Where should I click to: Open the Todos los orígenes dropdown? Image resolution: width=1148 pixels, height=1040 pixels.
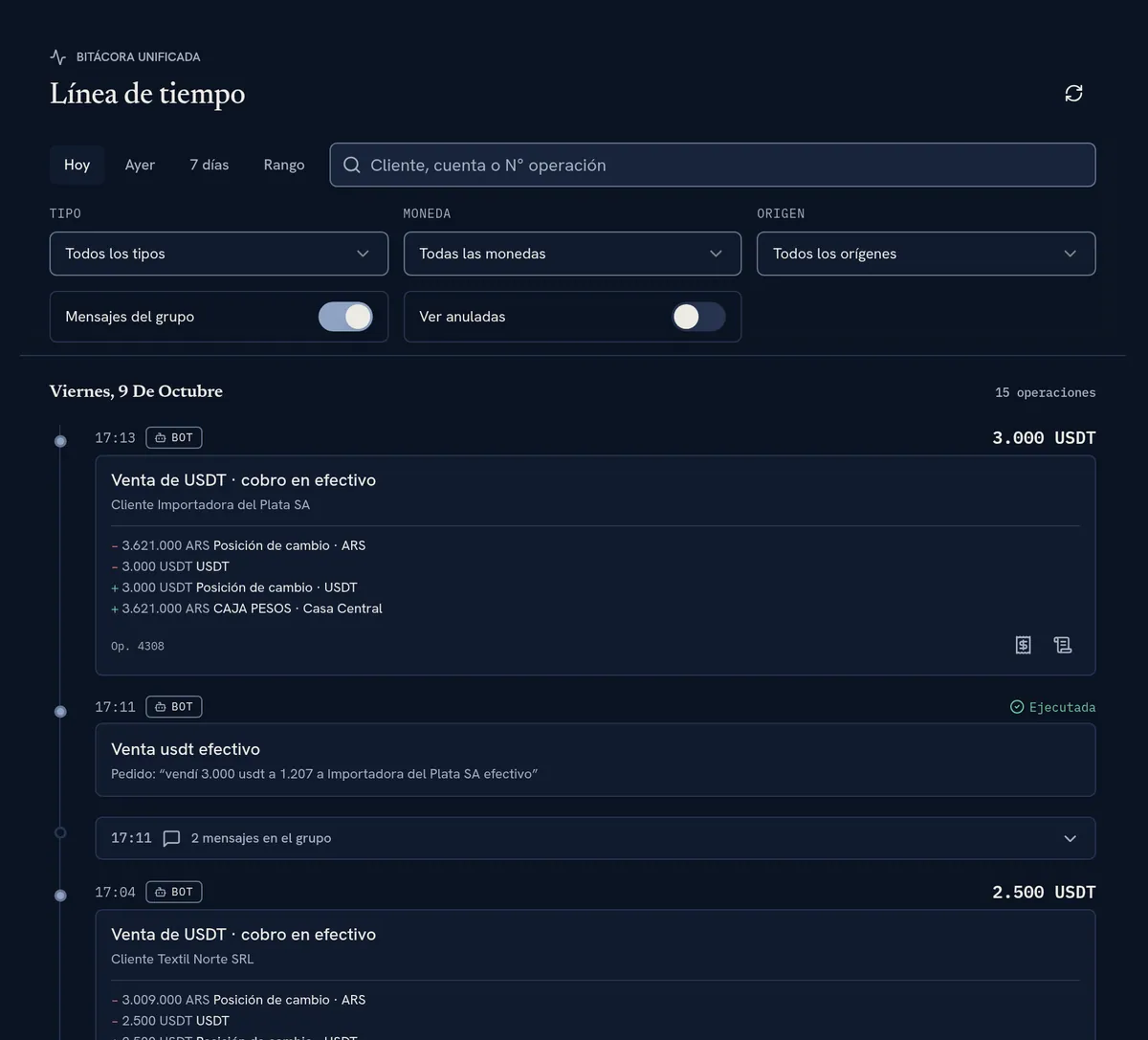click(926, 254)
